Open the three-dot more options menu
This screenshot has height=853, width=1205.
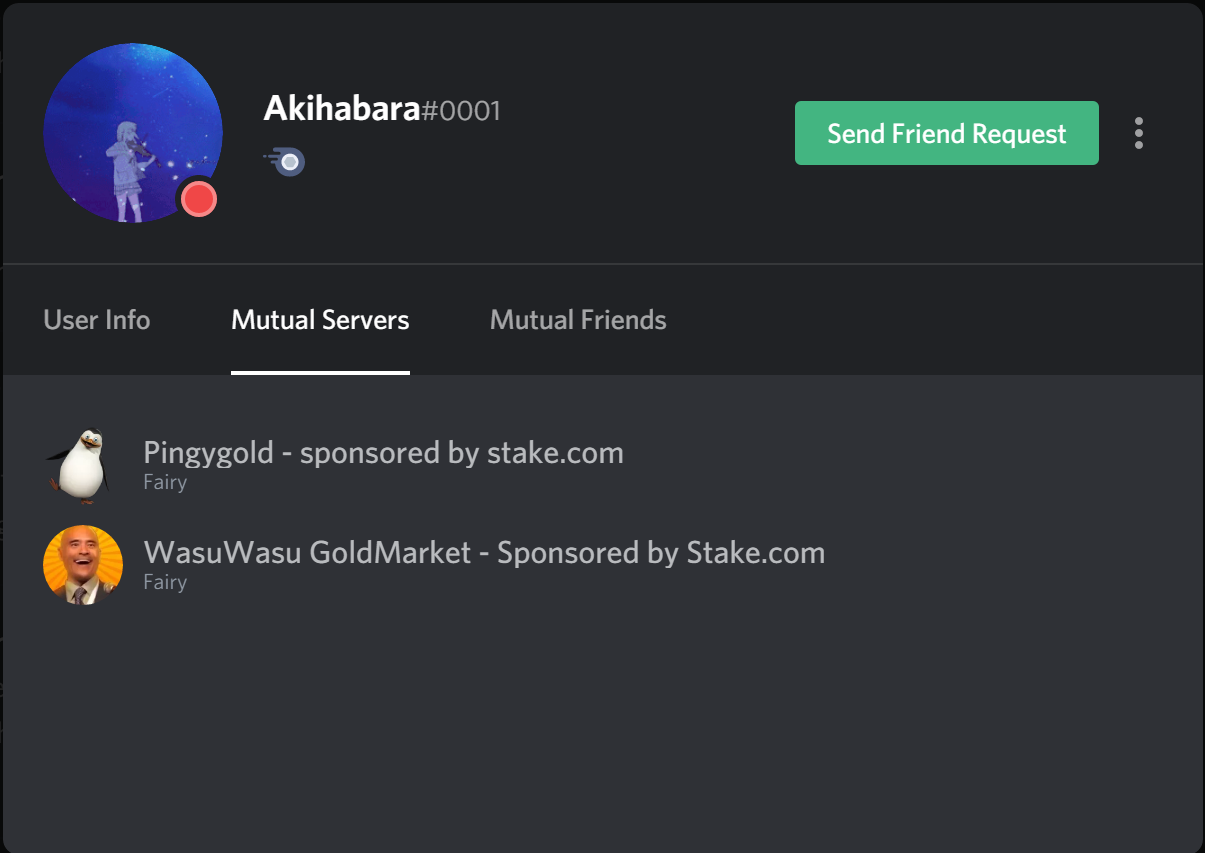click(1139, 133)
